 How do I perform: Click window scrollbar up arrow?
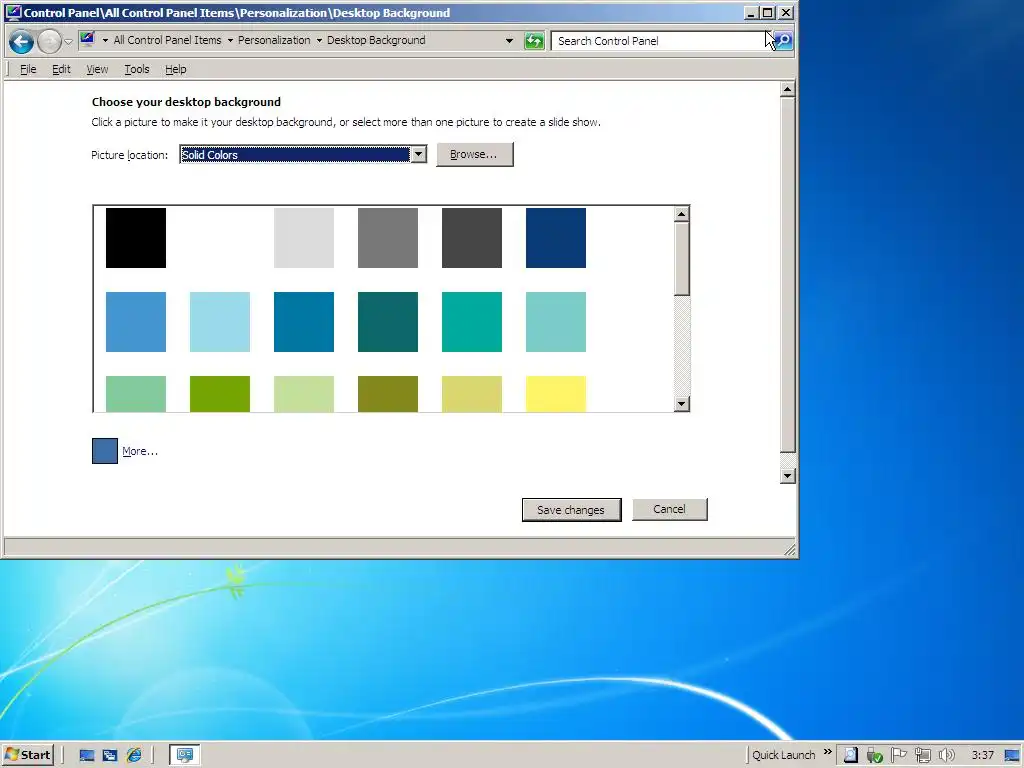pyautogui.click(x=788, y=89)
